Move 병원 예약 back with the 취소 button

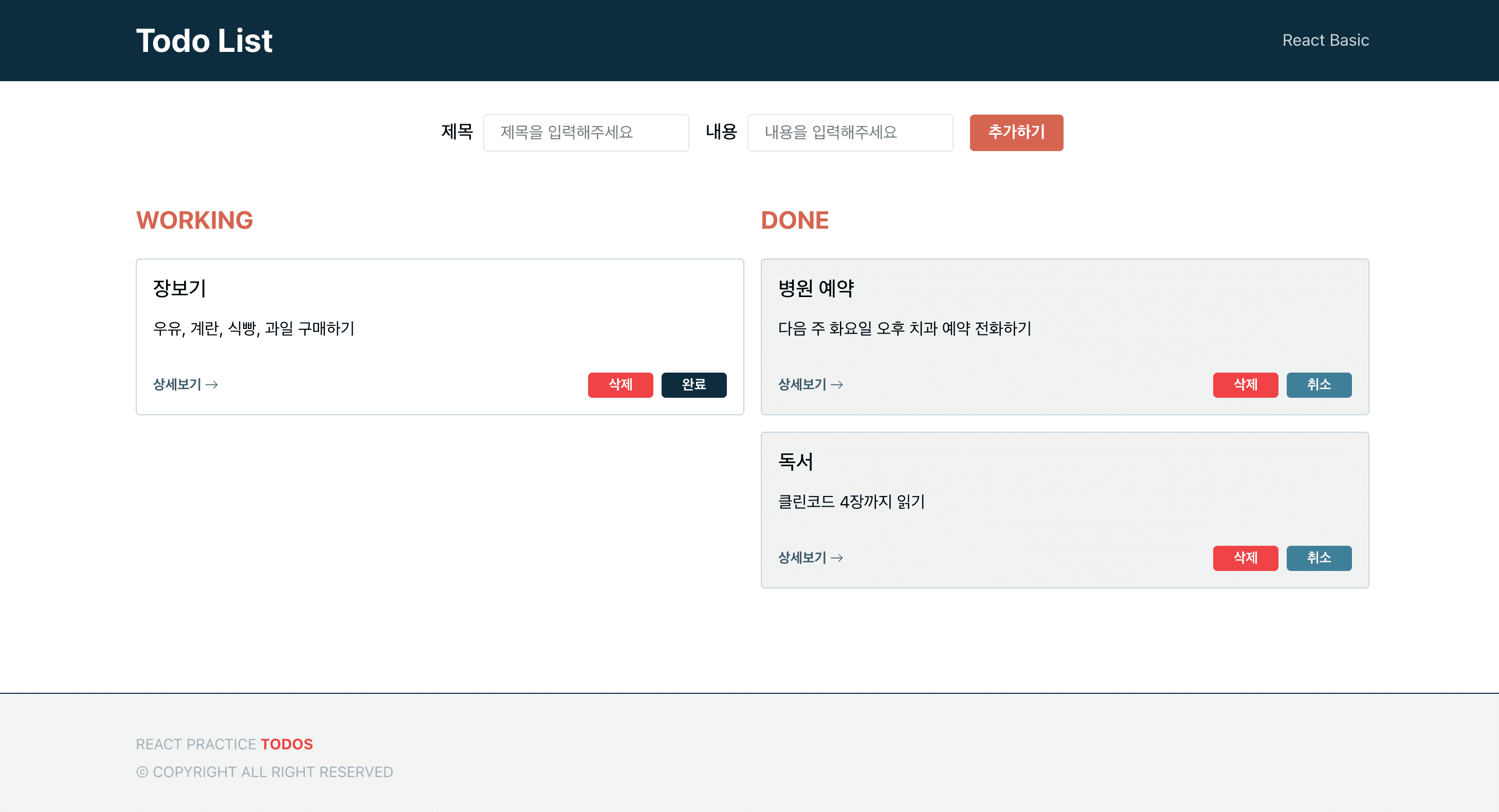[1319, 384]
